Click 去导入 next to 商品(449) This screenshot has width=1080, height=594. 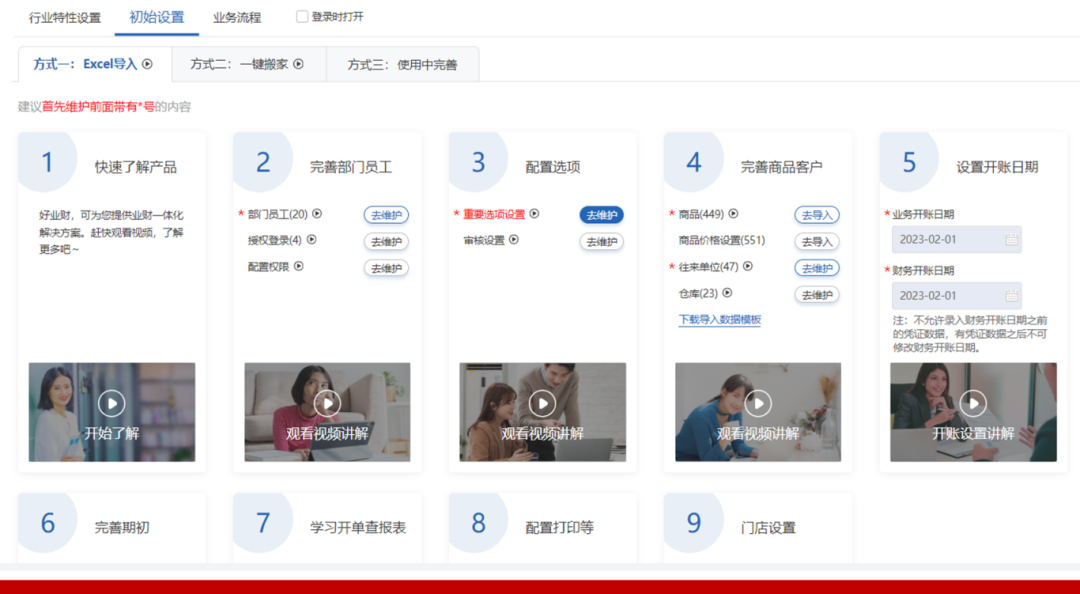(x=817, y=214)
